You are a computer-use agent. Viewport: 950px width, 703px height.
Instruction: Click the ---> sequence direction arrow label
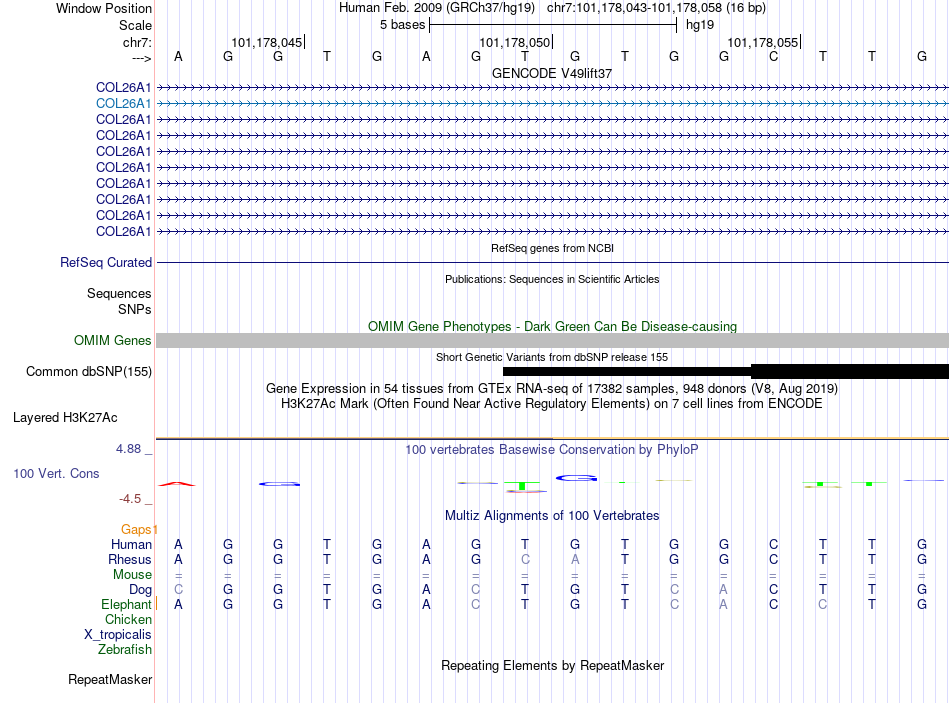point(141,58)
